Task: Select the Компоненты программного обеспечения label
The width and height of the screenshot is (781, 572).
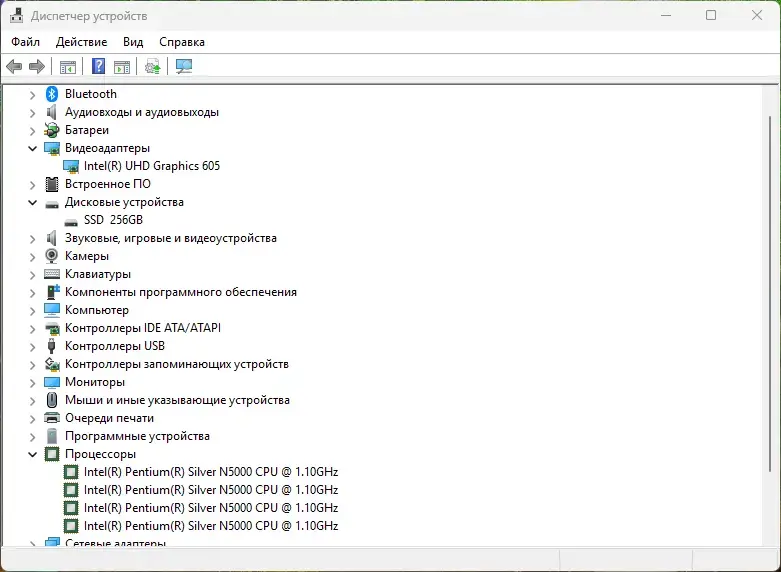Action: coord(181,292)
